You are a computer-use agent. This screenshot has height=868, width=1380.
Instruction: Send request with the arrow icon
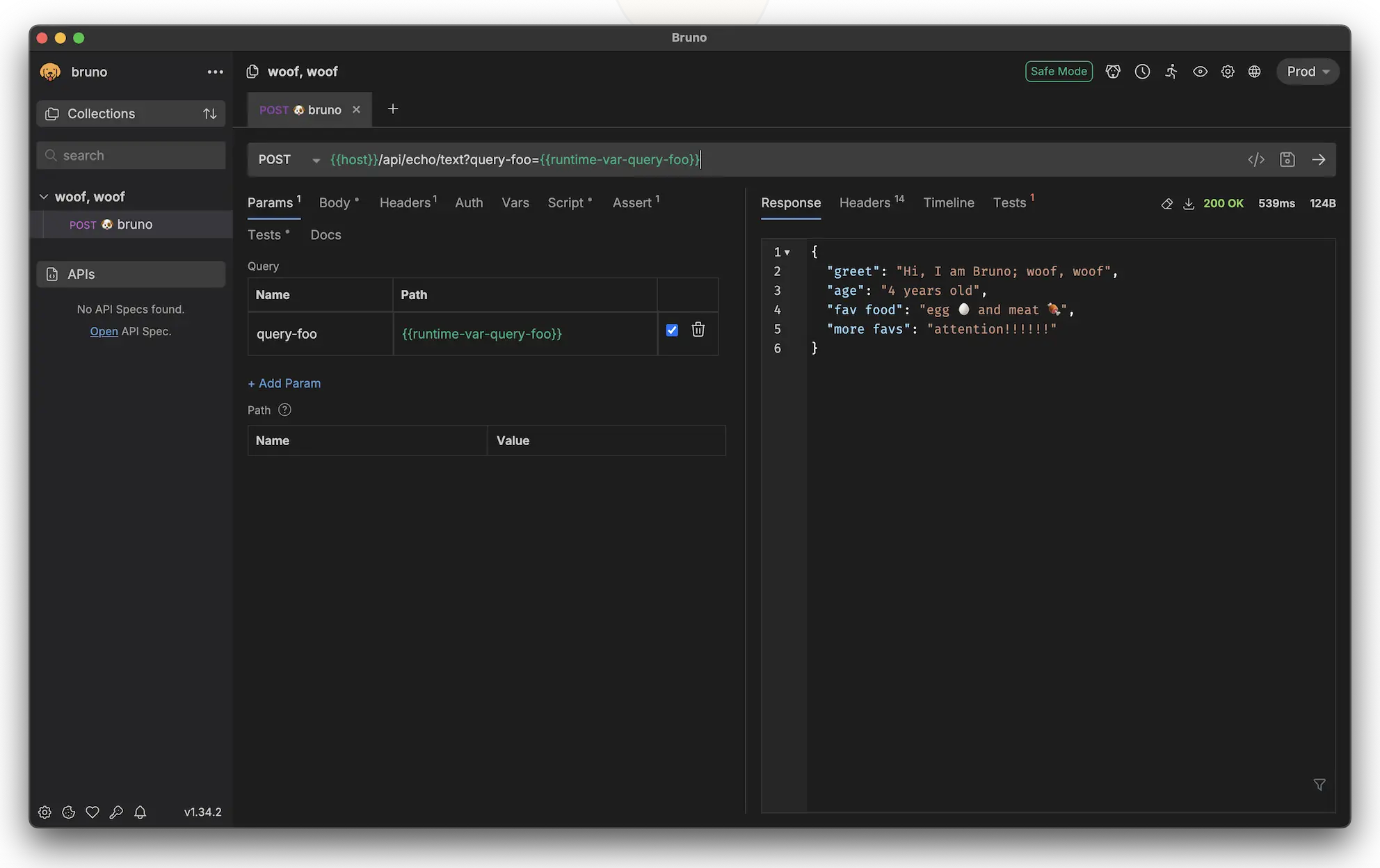point(1318,160)
